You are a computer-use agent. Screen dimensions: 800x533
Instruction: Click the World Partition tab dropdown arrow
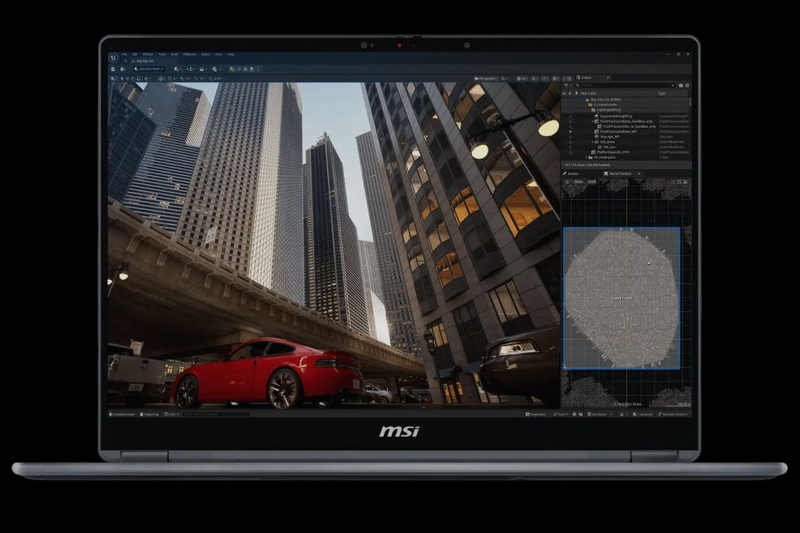tap(639, 173)
